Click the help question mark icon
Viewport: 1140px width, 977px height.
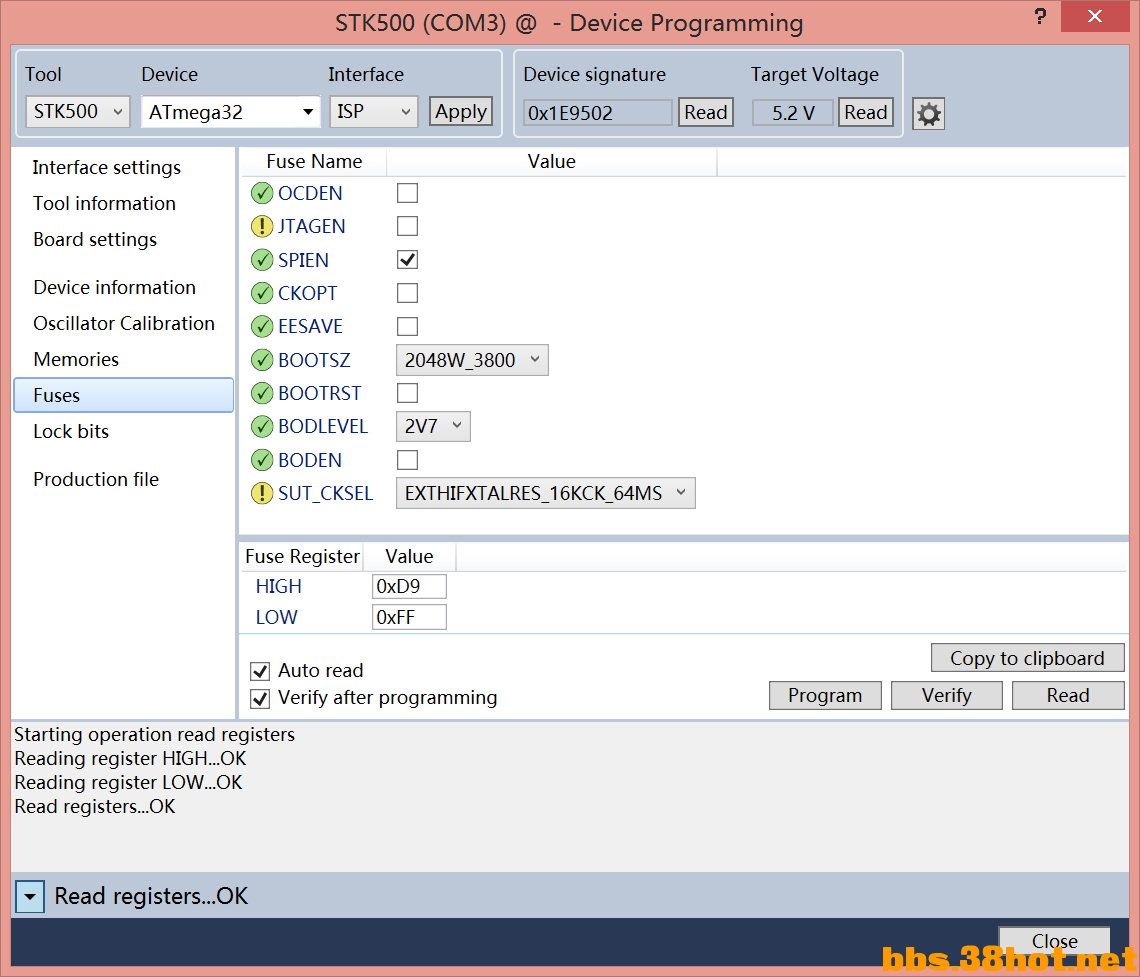coord(1040,17)
